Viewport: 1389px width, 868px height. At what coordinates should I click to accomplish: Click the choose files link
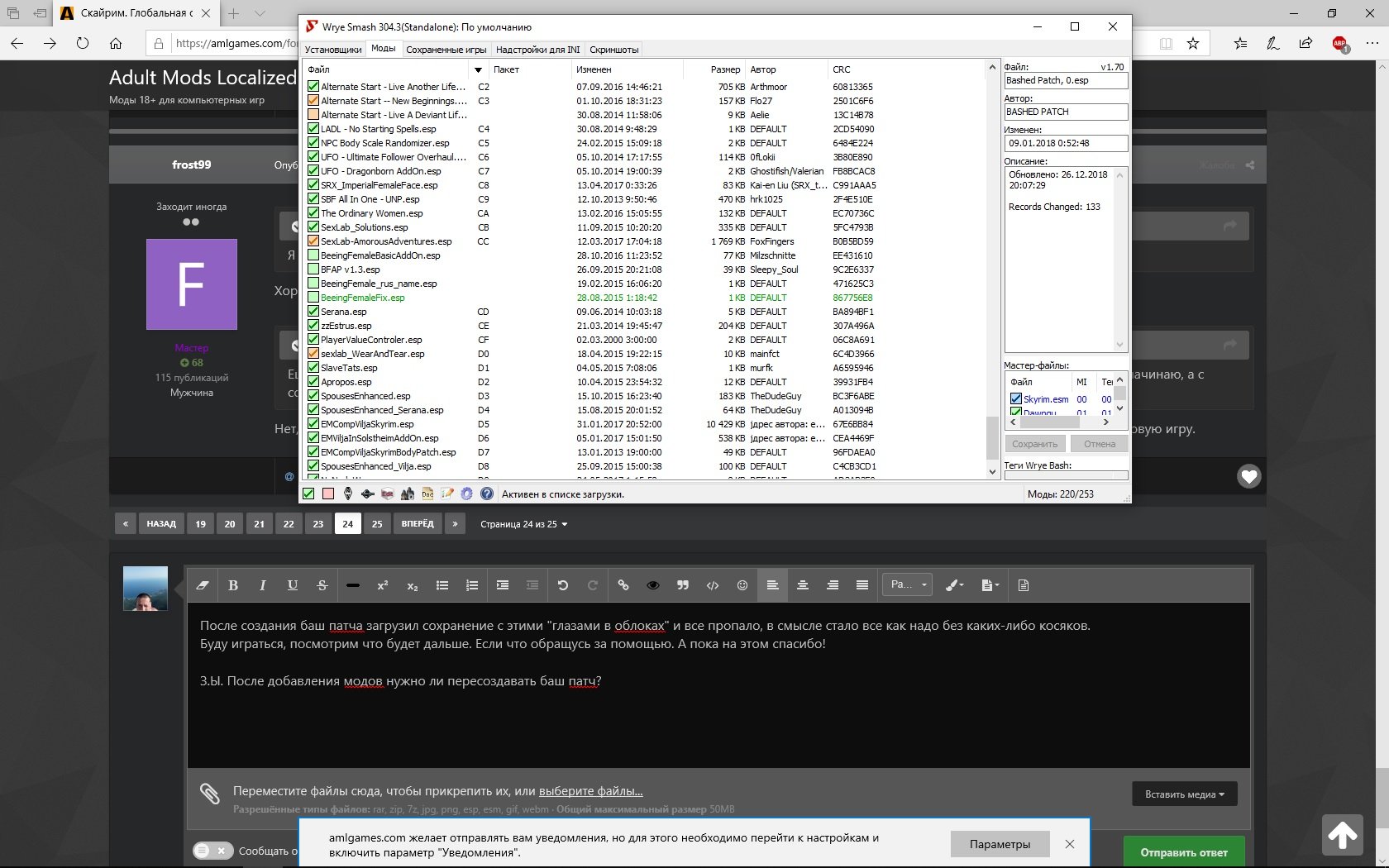[590, 791]
